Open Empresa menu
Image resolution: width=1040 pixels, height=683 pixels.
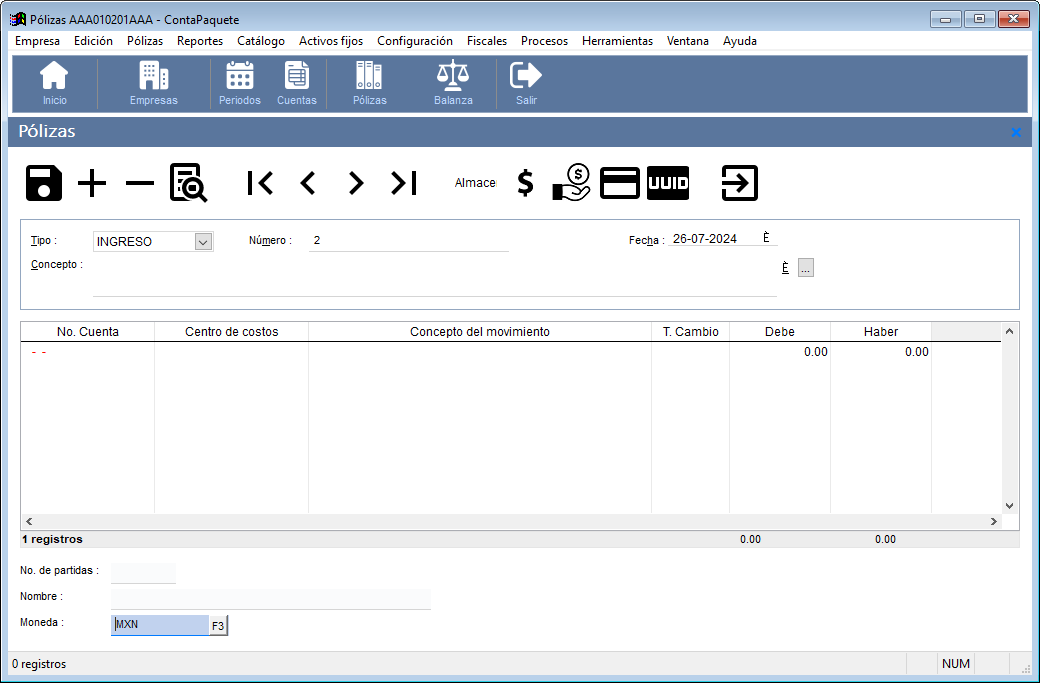(x=37, y=41)
